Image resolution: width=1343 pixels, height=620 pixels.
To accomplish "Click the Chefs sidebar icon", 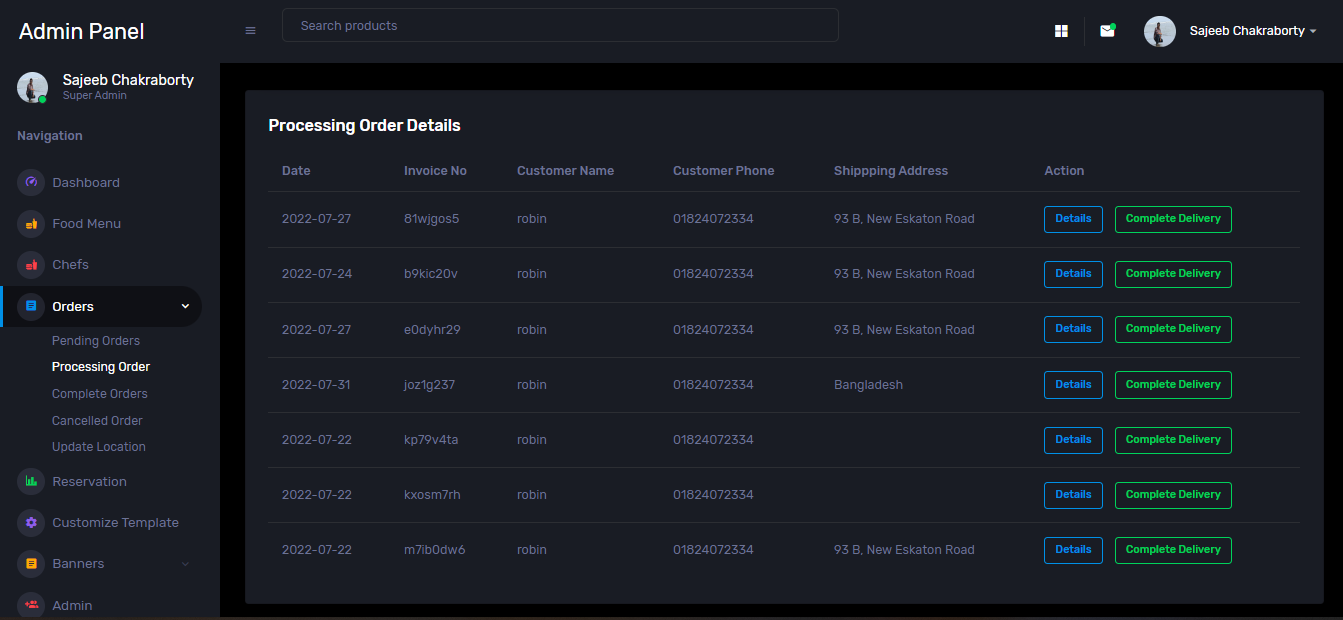I will tap(31, 265).
